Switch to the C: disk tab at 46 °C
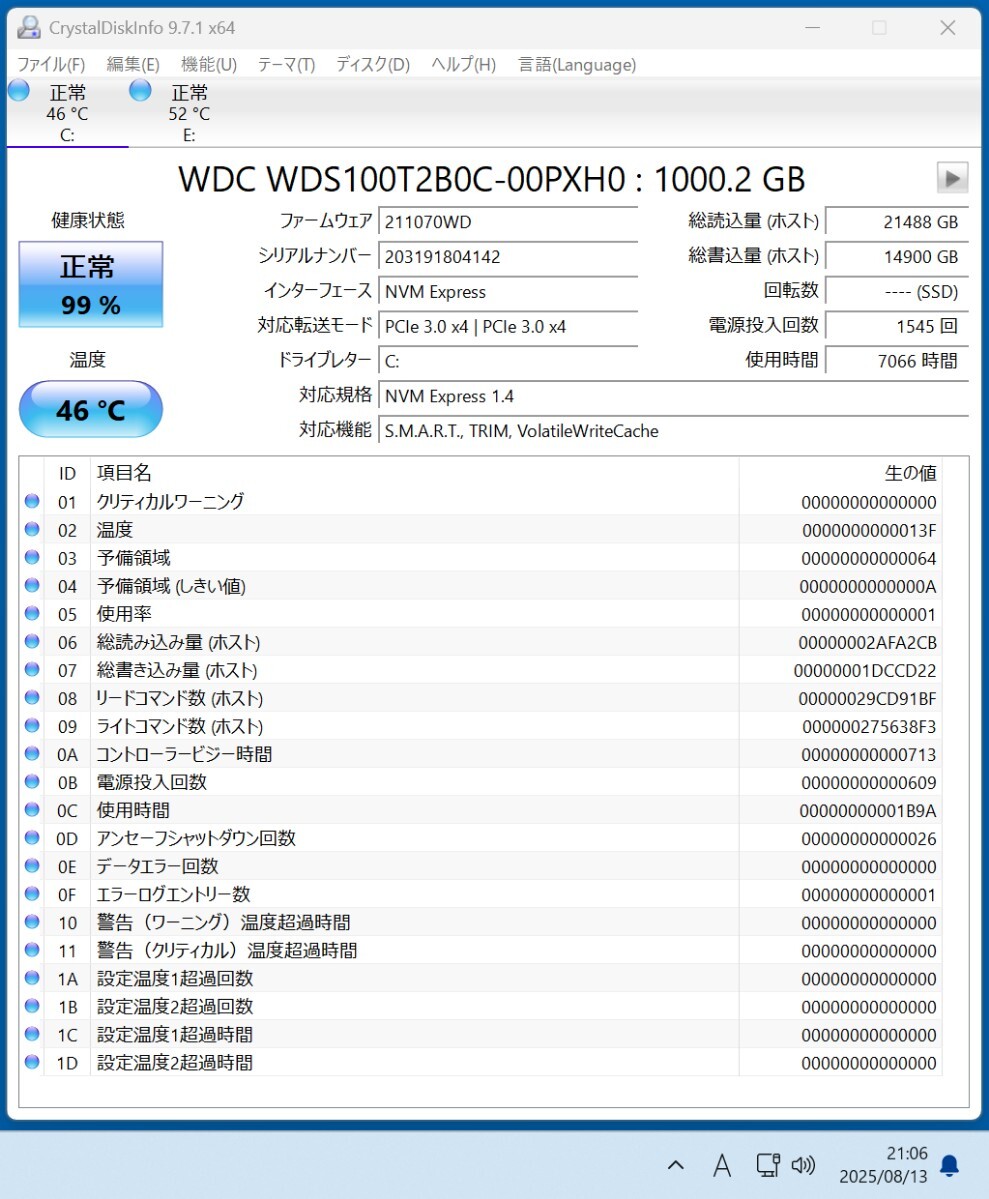This screenshot has width=989, height=1199. pos(67,113)
